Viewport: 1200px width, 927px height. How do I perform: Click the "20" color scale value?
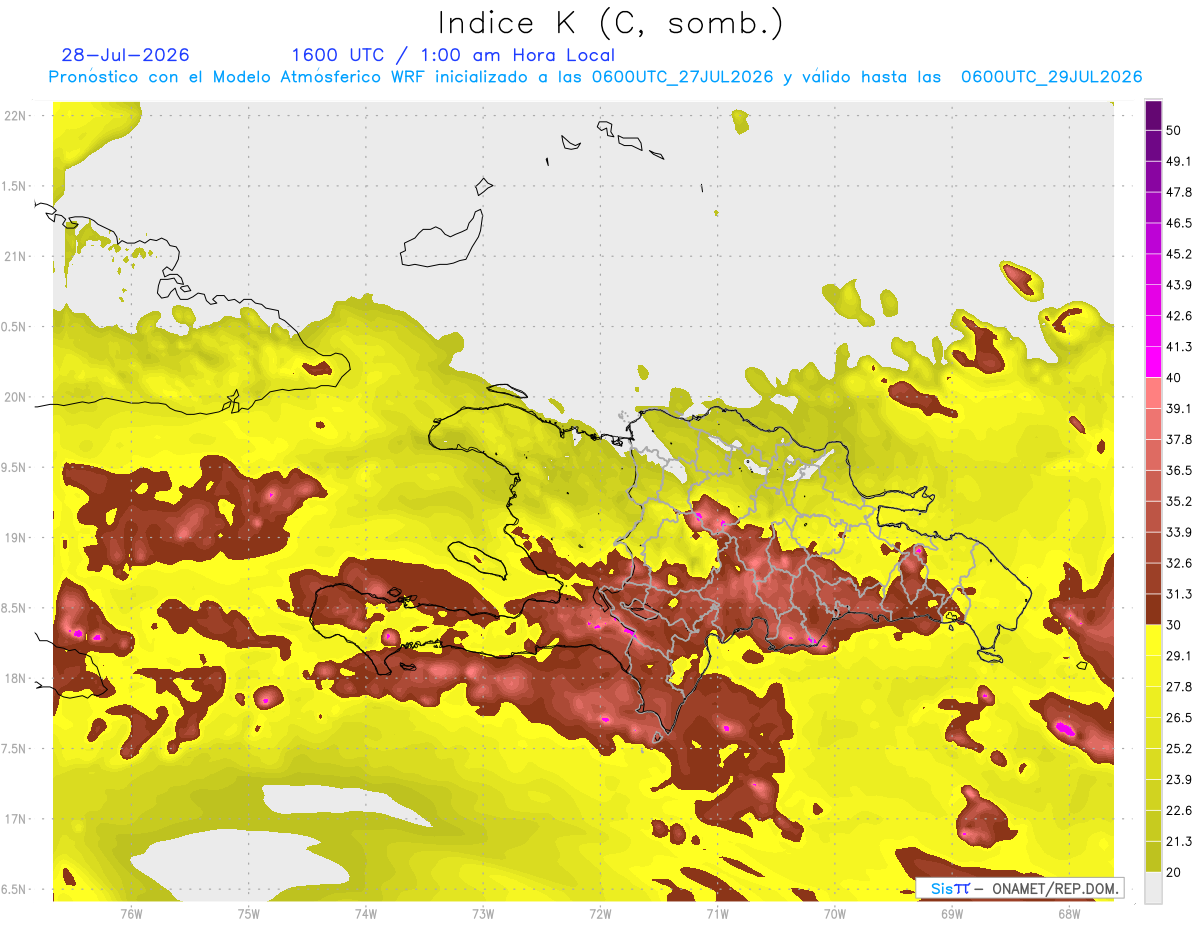1173,872
